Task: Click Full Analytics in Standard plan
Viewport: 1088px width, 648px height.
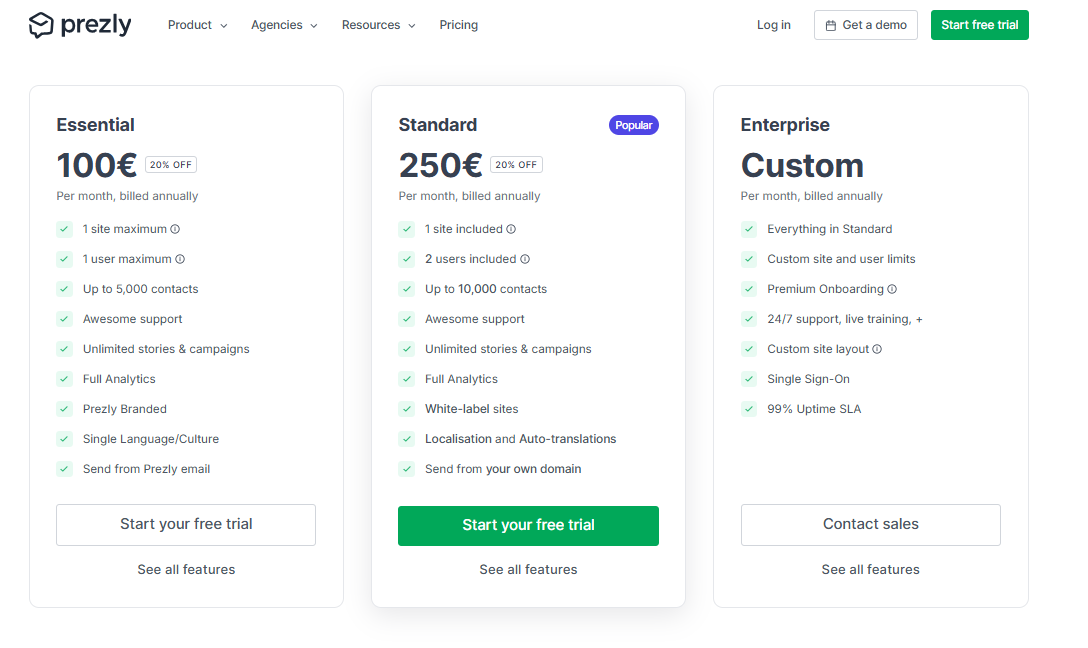Action: click(461, 379)
